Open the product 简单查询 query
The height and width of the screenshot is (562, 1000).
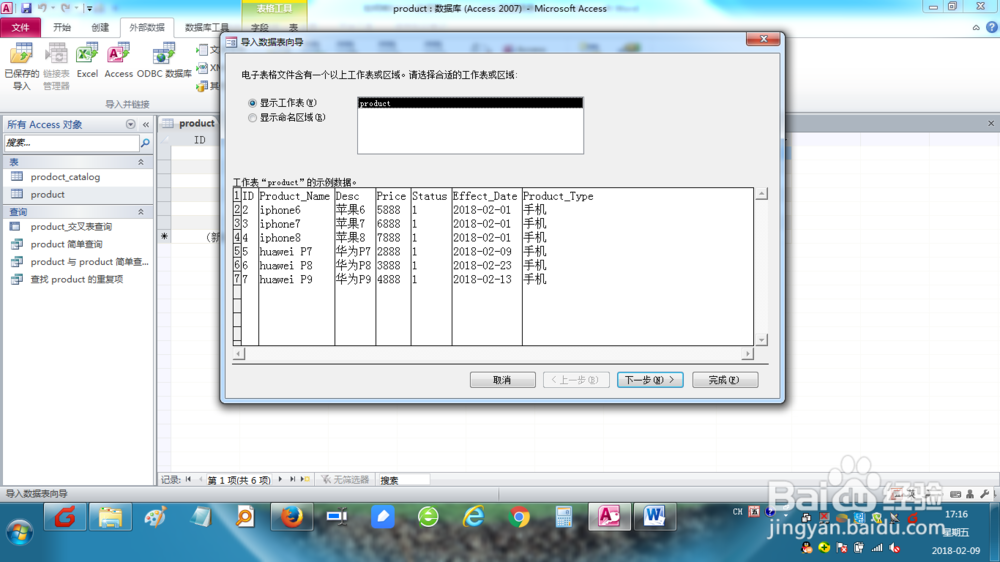coord(66,244)
